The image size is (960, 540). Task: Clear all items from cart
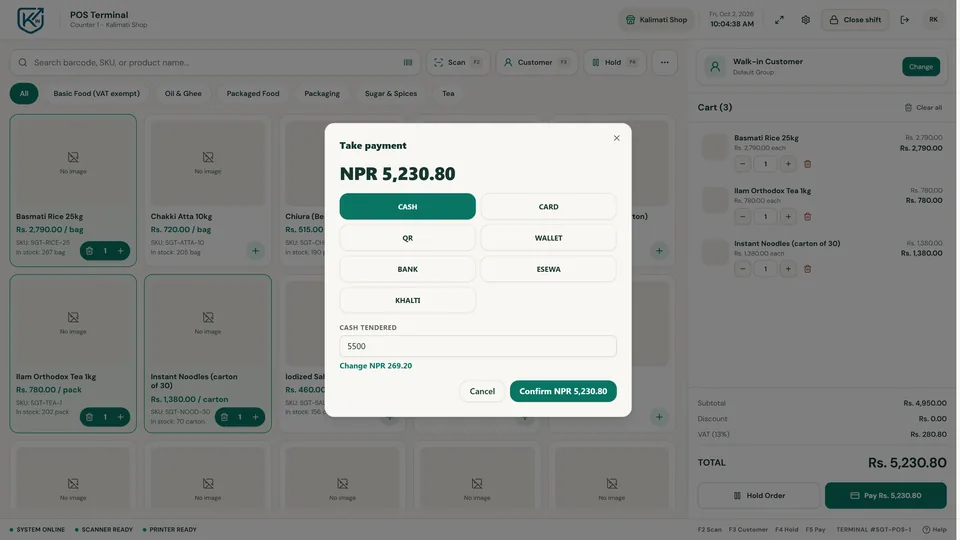pos(923,107)
